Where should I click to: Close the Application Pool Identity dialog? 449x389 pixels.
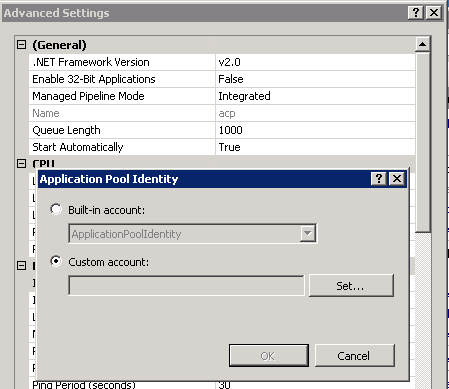397,179
